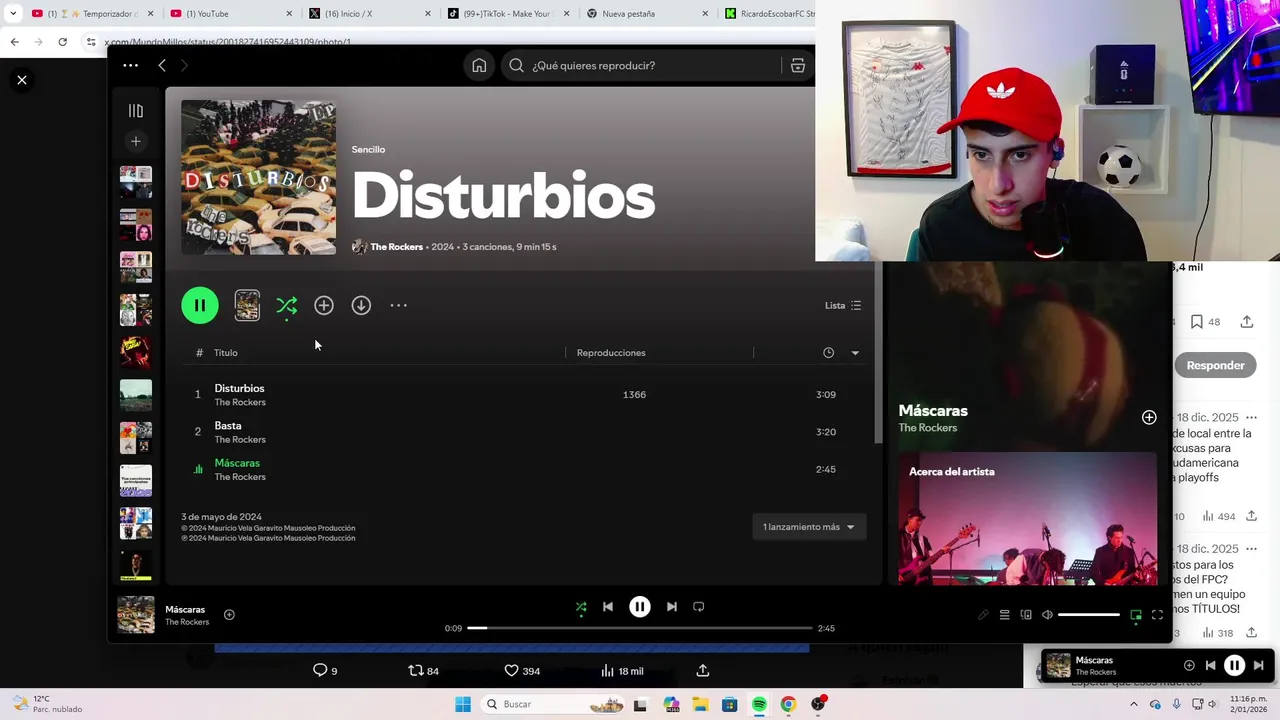
Task: Toggle the green miniplayer icon
Action: [x=1136, y=615]
